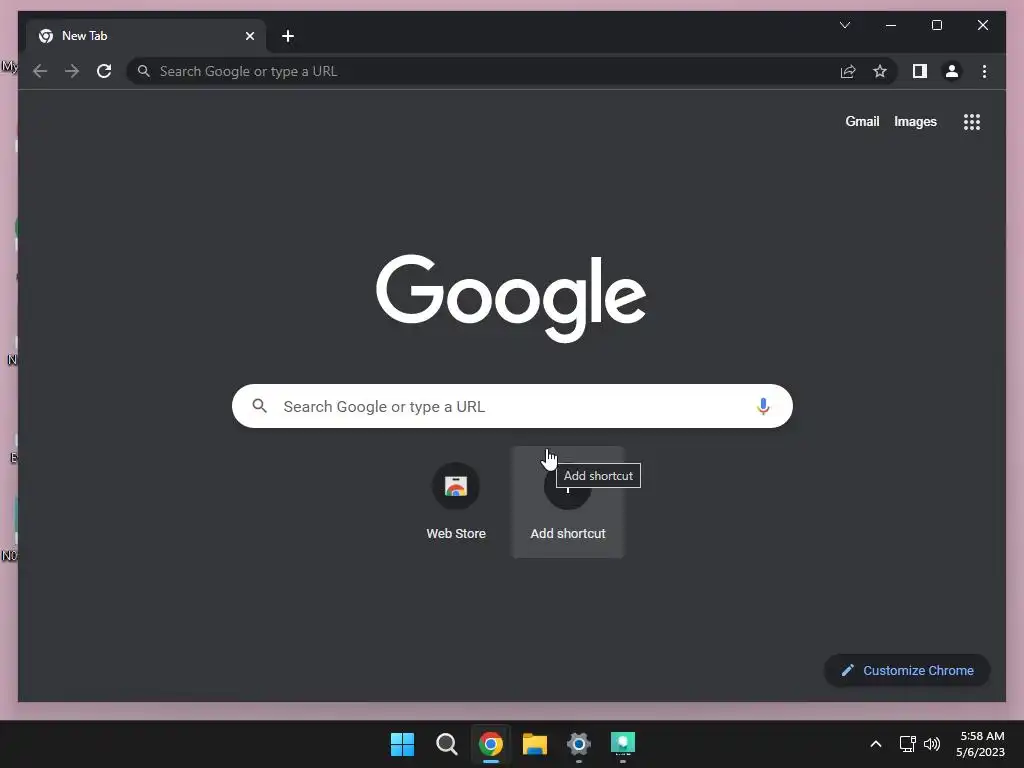The image size is (1024, 768).
Task: Open a new tab with plus button
Action: [x=288, y=36]
